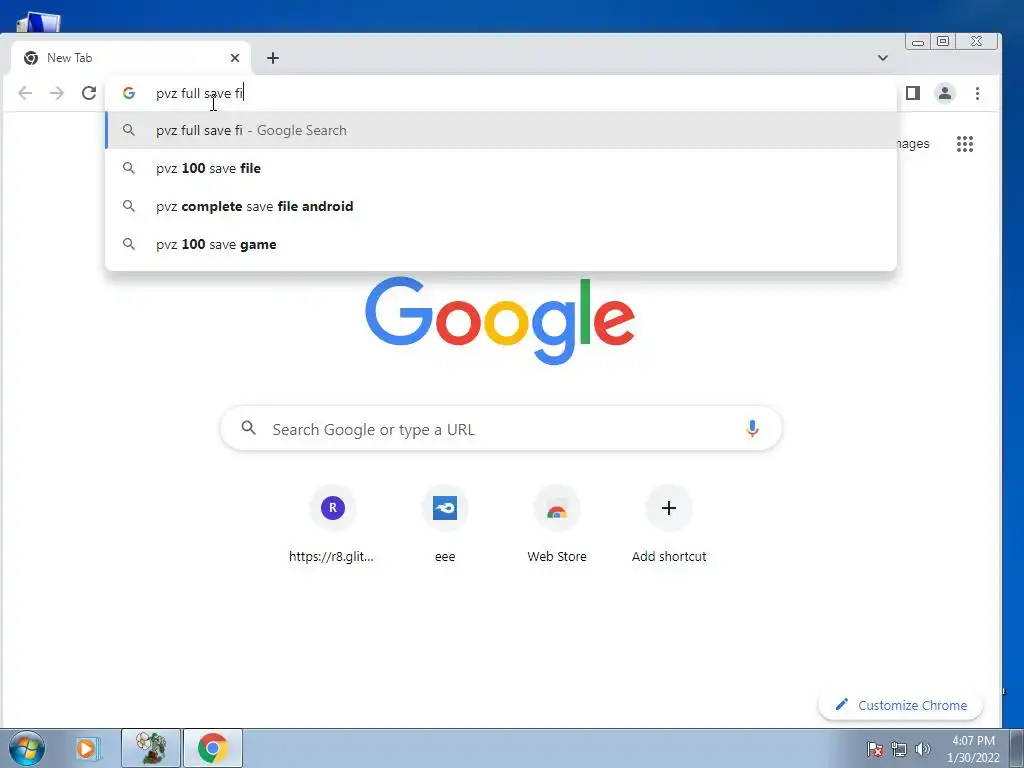Switch to Plants vs Zombies taskbar item
The image size is (1024, 768).
tap(151, 748)
